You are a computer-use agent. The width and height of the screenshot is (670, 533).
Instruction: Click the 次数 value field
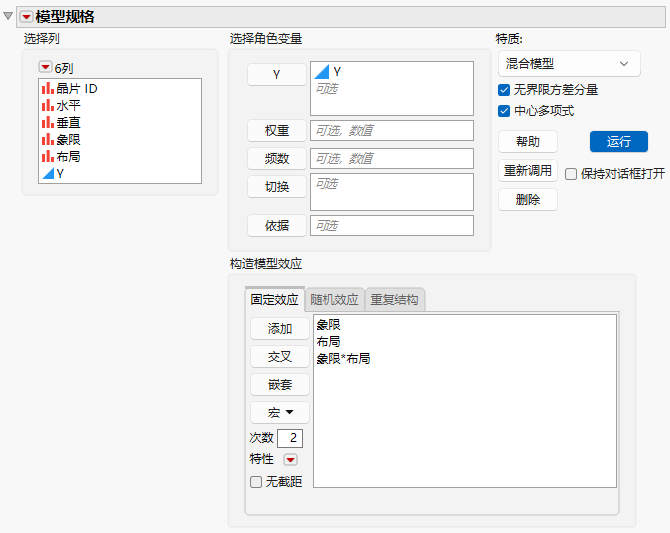tap(290, 438)
